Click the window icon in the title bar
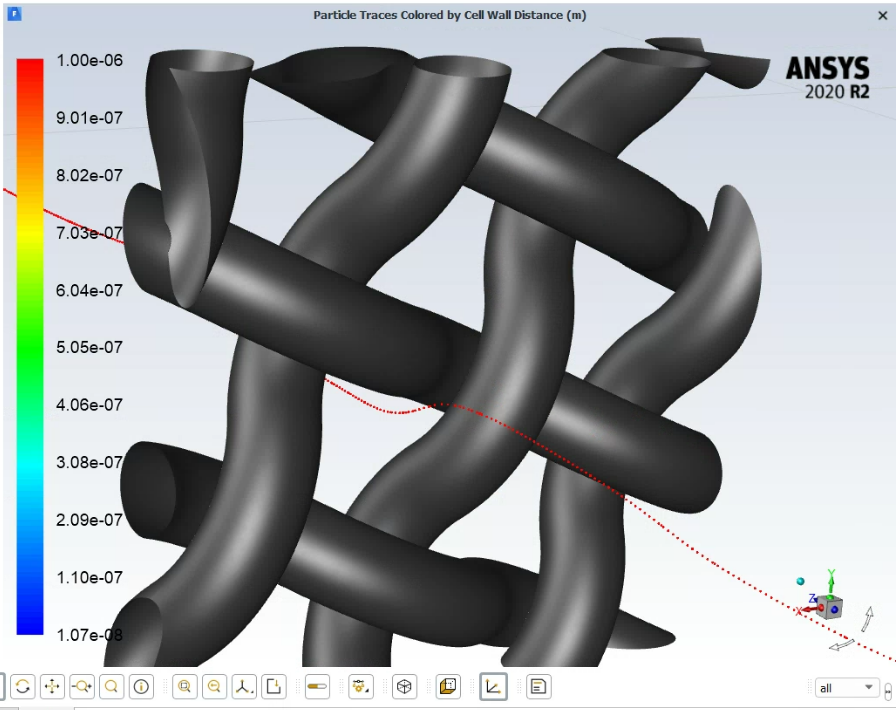Viewport: 896px width, 710px height. pos(14,14)
